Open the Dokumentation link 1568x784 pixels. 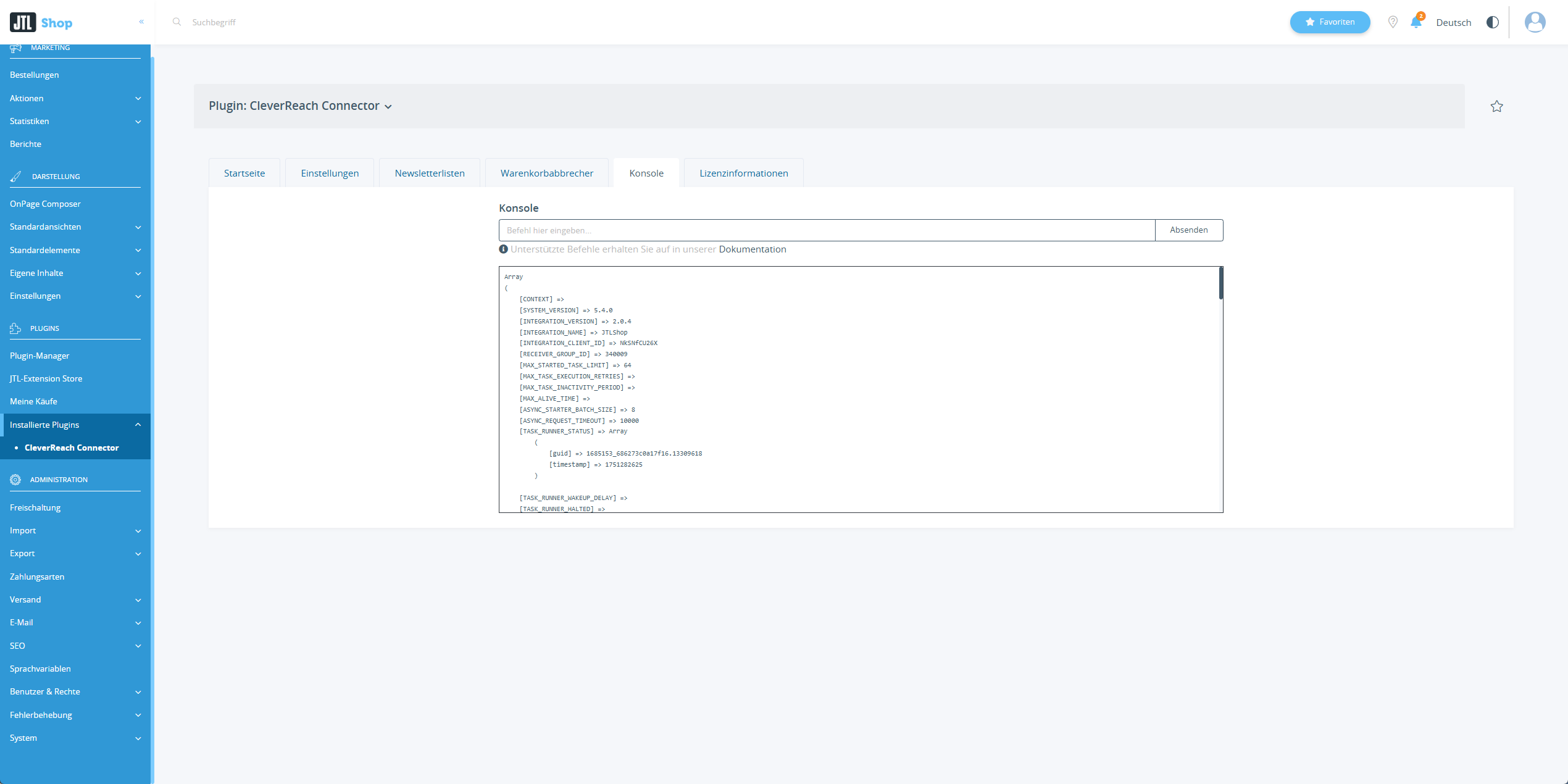[752, 249]
